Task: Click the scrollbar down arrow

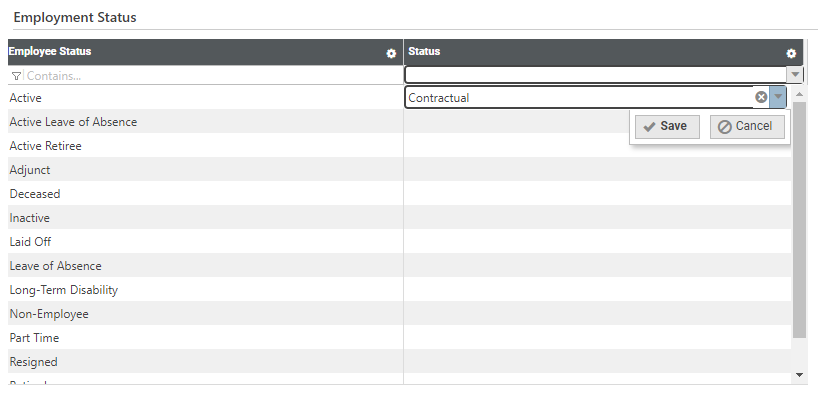Action: pyautogui.click(x=799, y=375)
